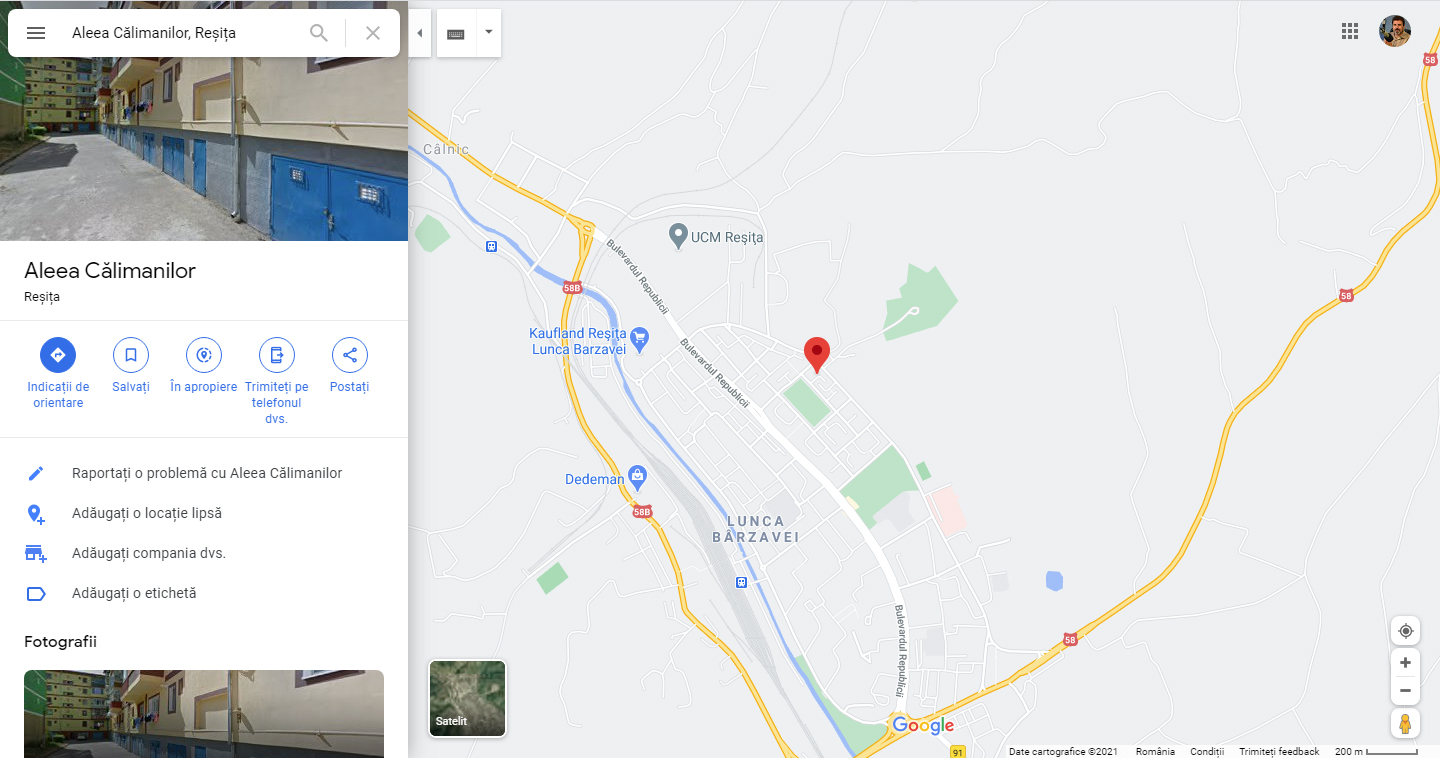Toggle Satelit map layer view
Screen dimensions: 1440x758
tap(468, 698)
